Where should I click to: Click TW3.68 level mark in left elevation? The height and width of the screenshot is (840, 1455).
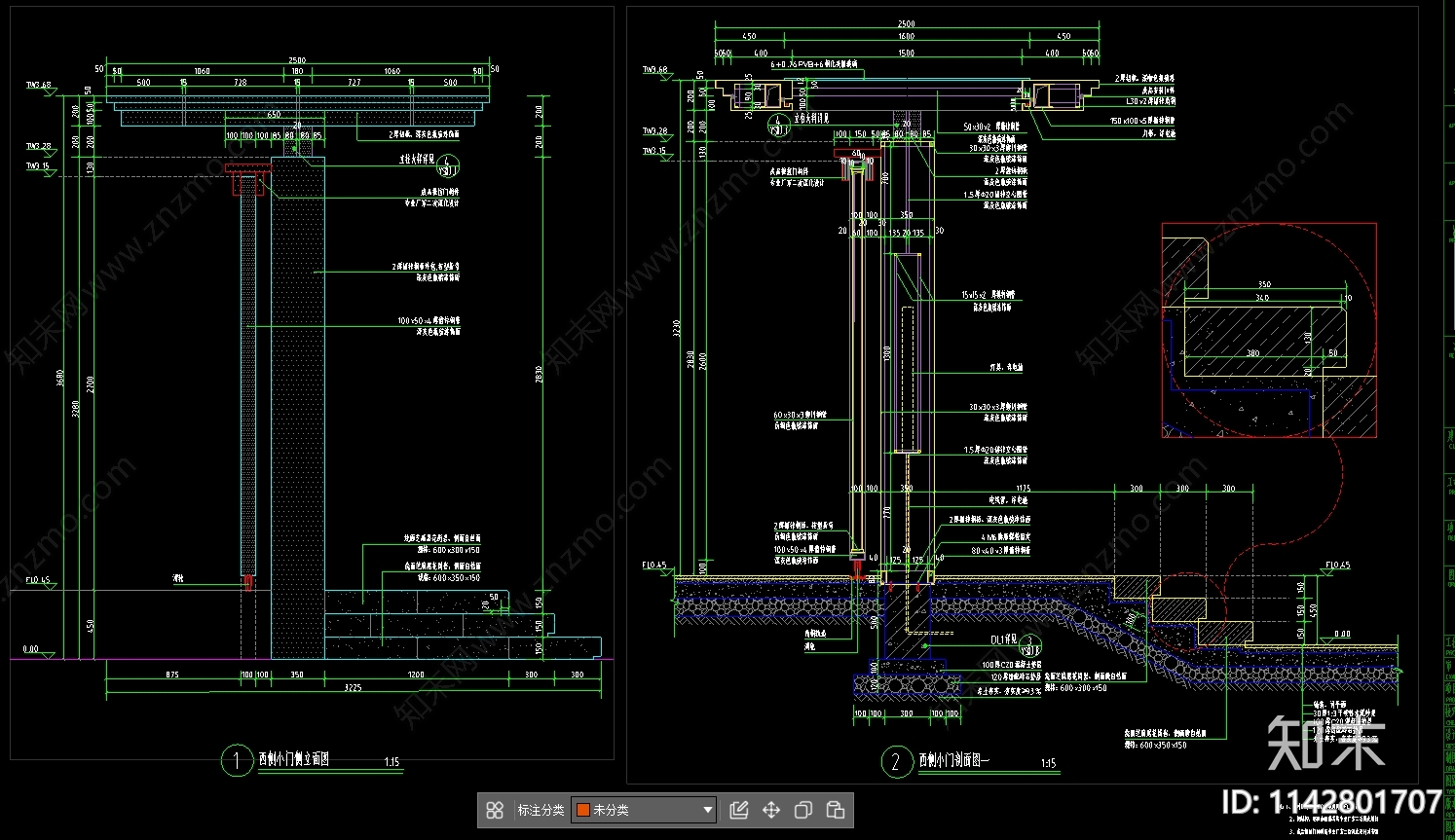(x=39, y=86)
